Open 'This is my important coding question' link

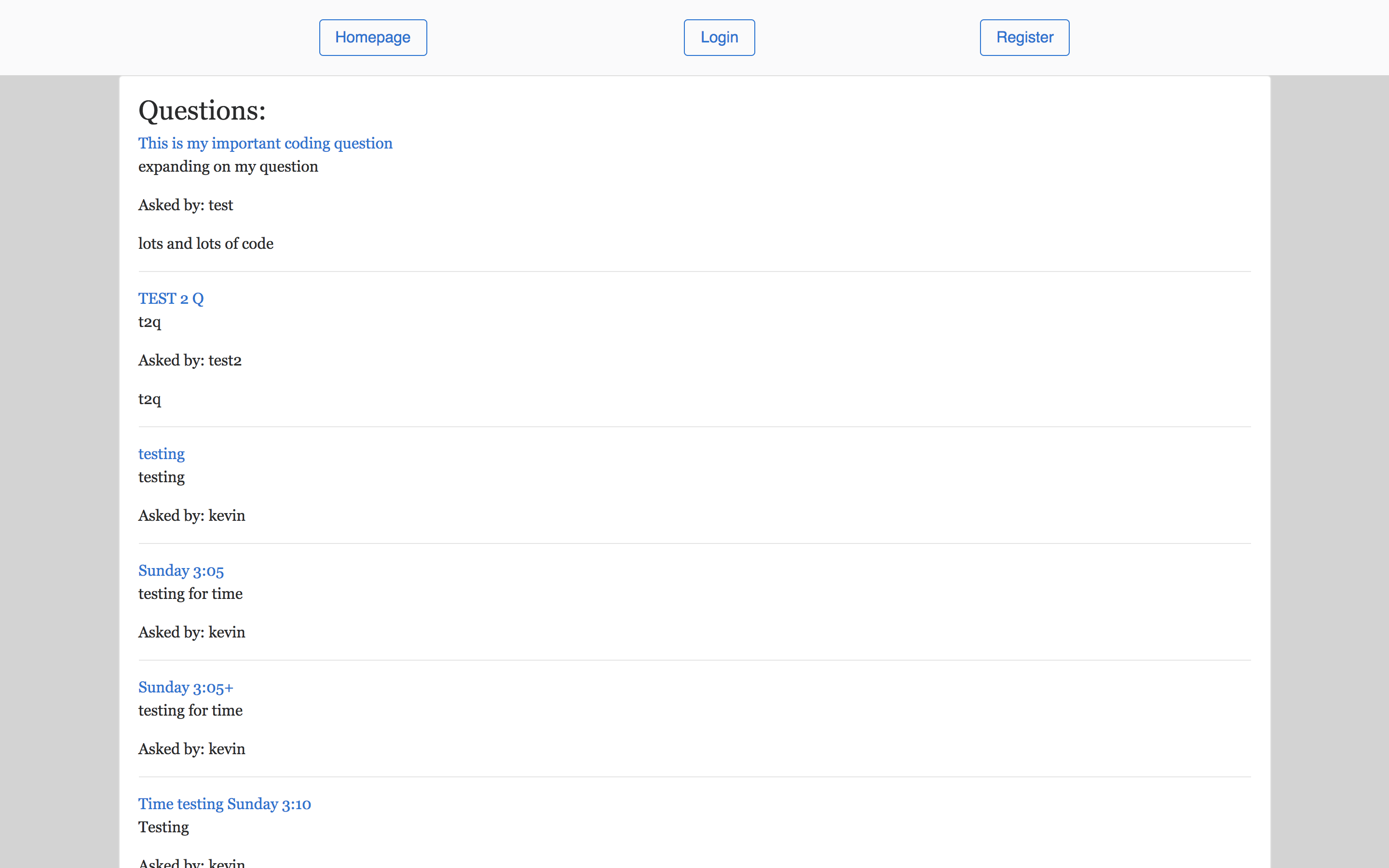coord(265,143)
